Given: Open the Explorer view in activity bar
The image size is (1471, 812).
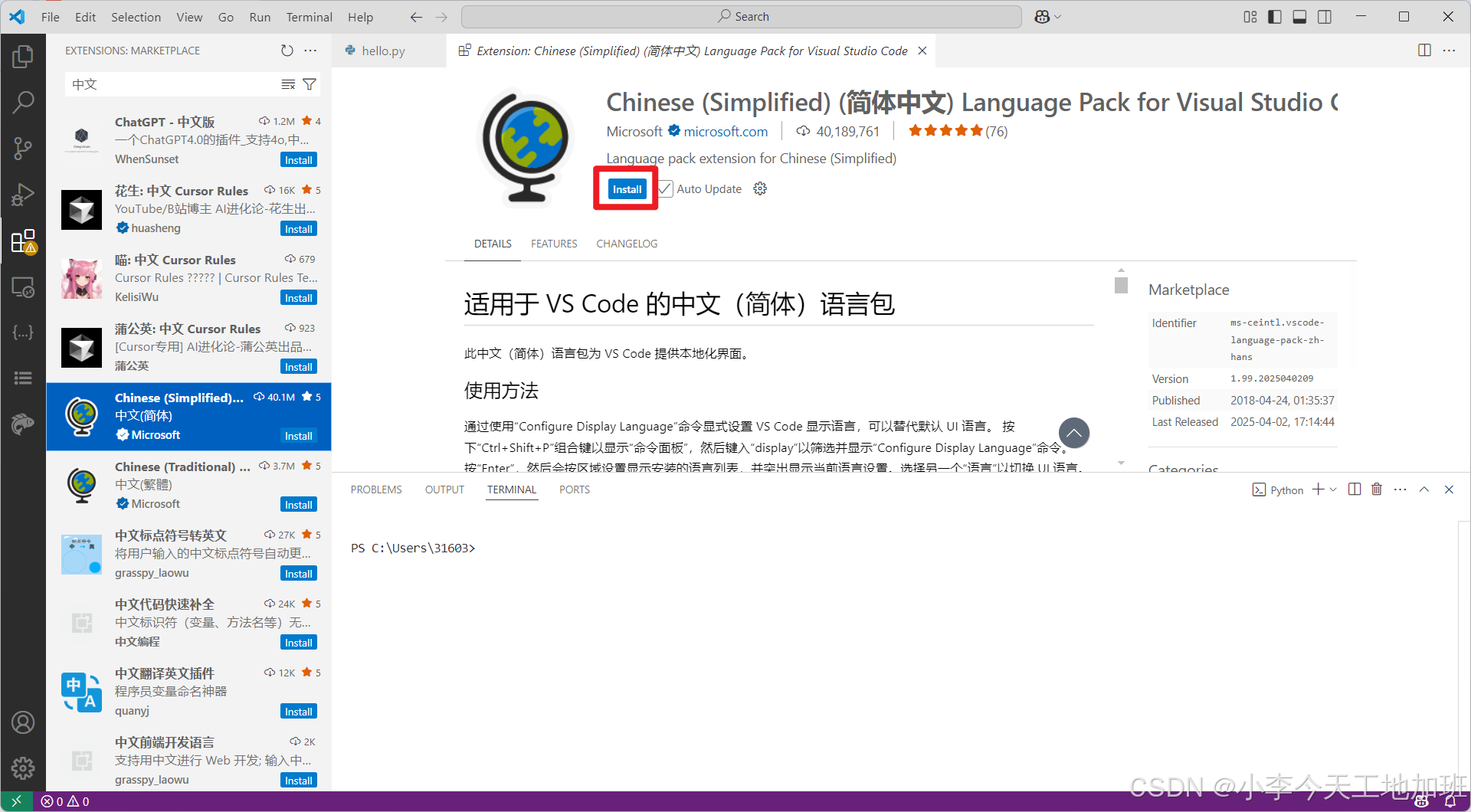Looking at the screenshot, I should pyautogui.click(x=23, y=56).
